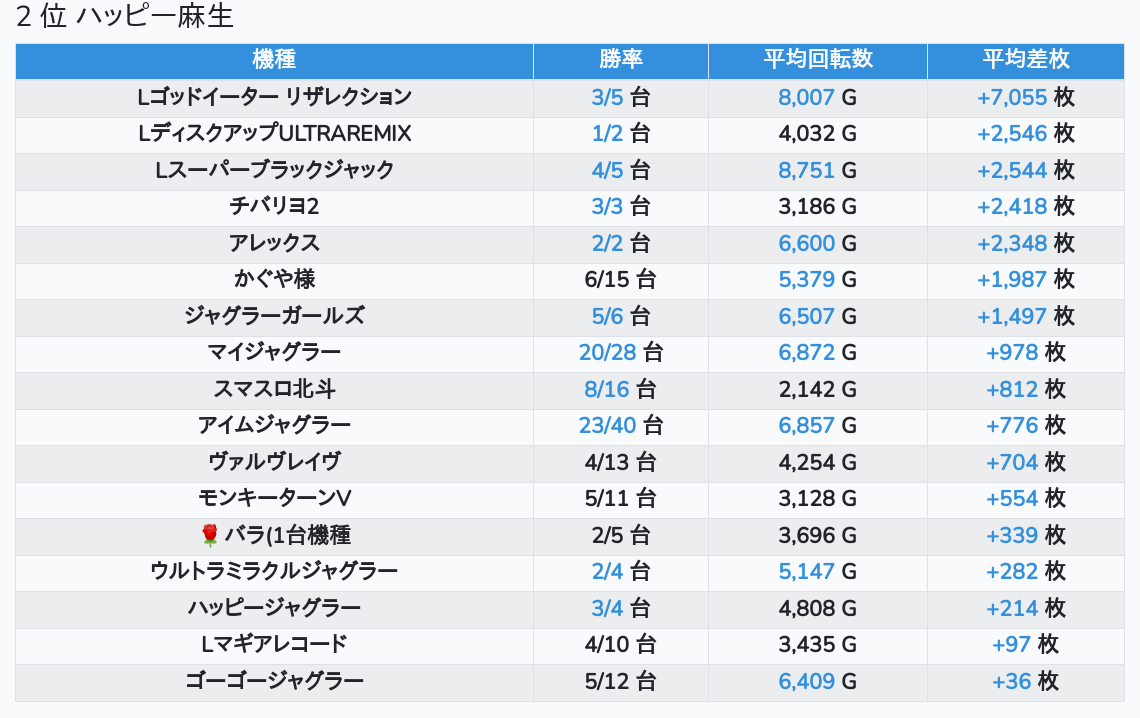Select the 6/15 台 cell for かぐや様
The height and width of the screenshot is (718, 1140).
tap(620, 279)
